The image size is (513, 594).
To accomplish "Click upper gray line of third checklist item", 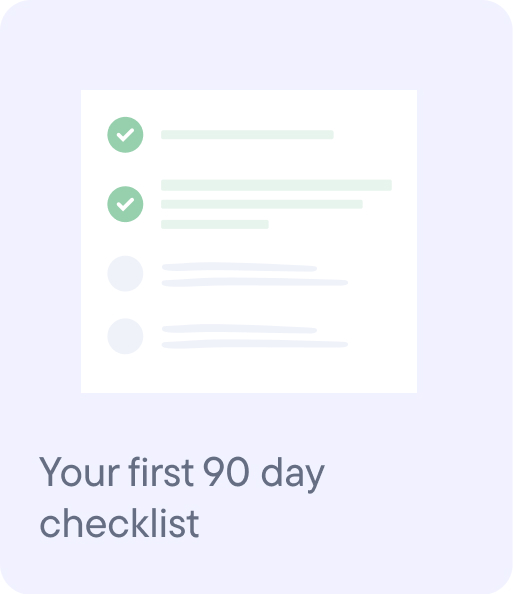I will 239,267.
